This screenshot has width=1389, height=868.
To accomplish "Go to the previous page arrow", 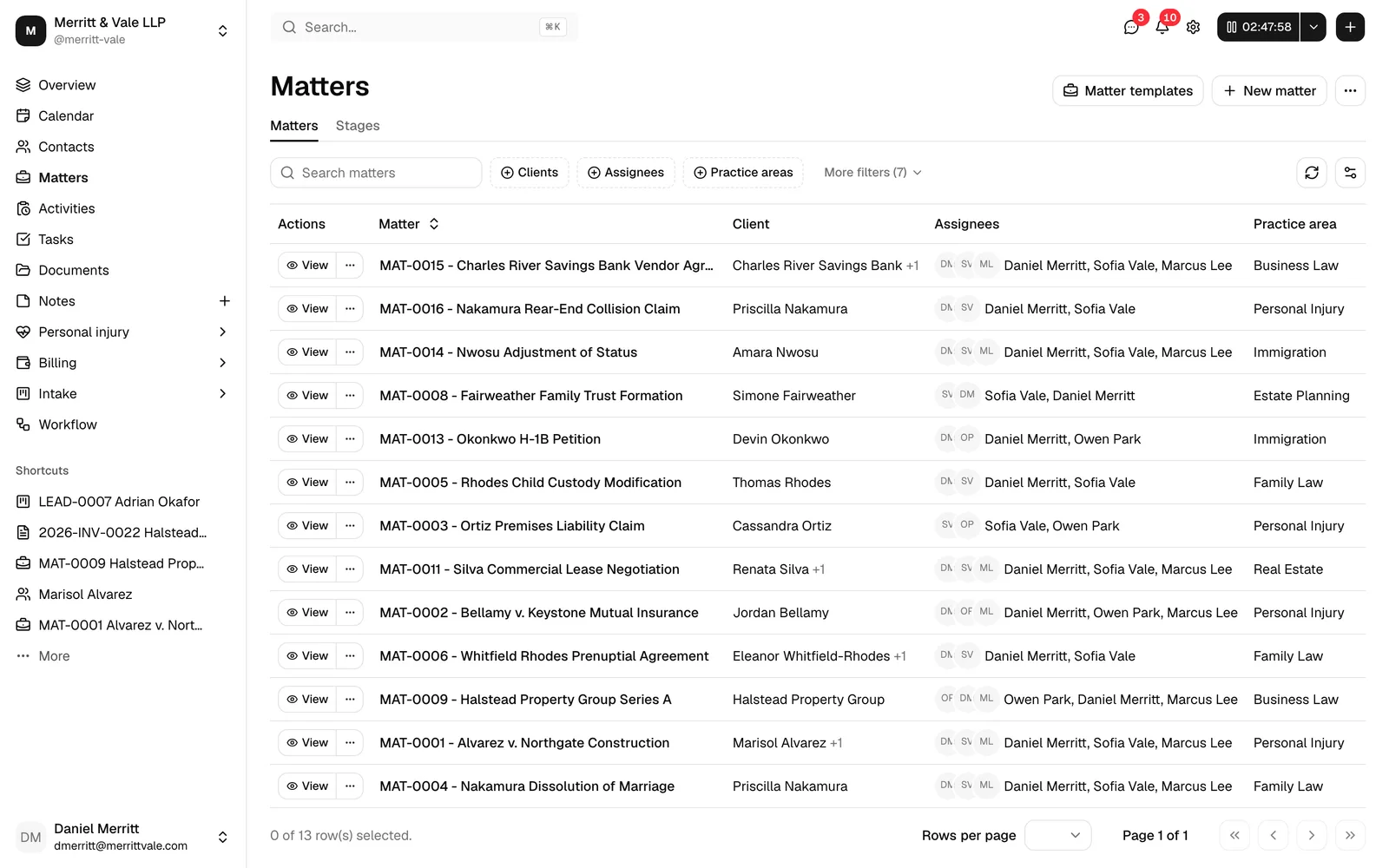I will pyautogui.click(x=1274, y=835).
